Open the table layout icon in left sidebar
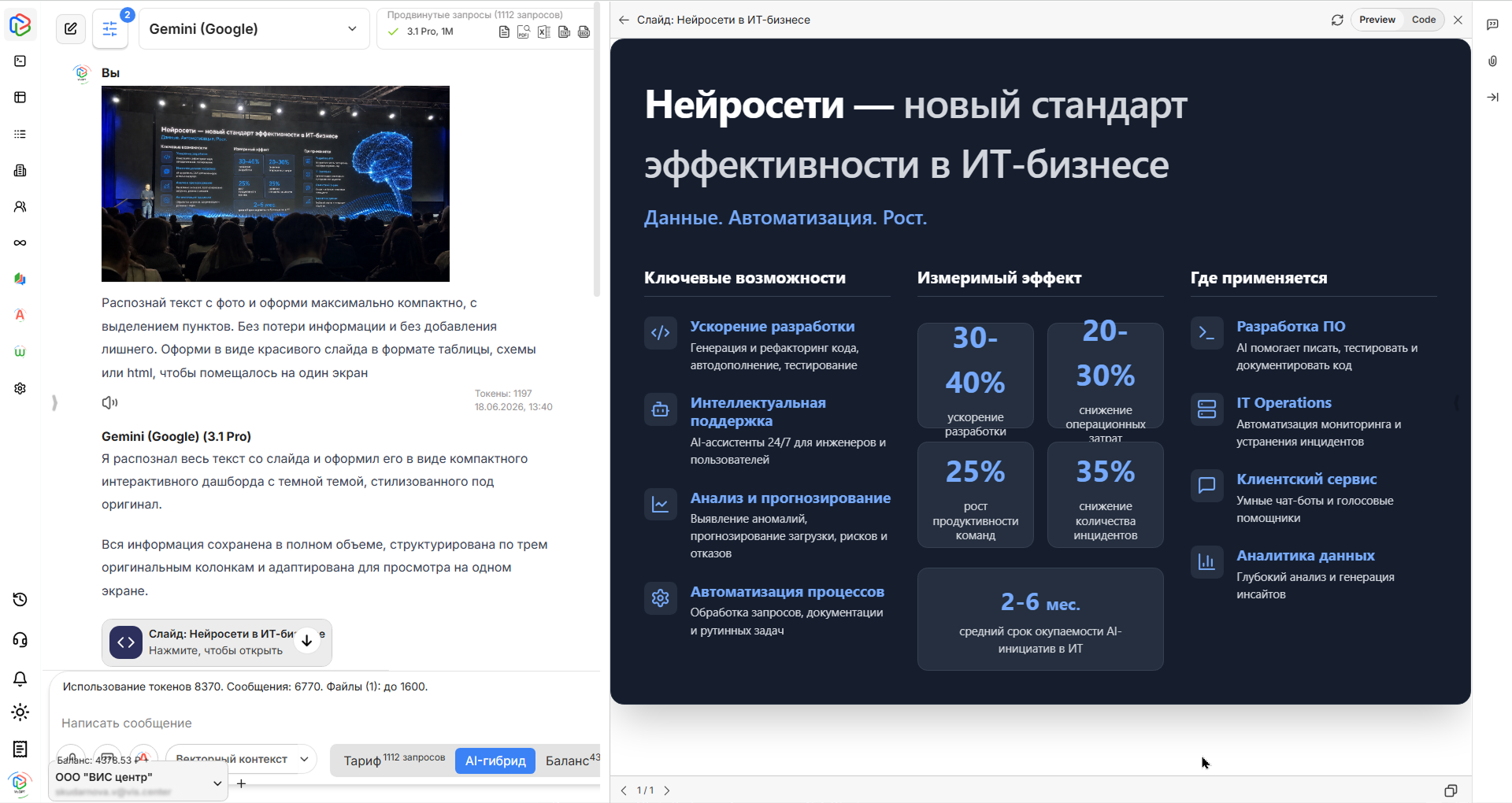This screenshot has width=1512, height=803. coord(20,98)
